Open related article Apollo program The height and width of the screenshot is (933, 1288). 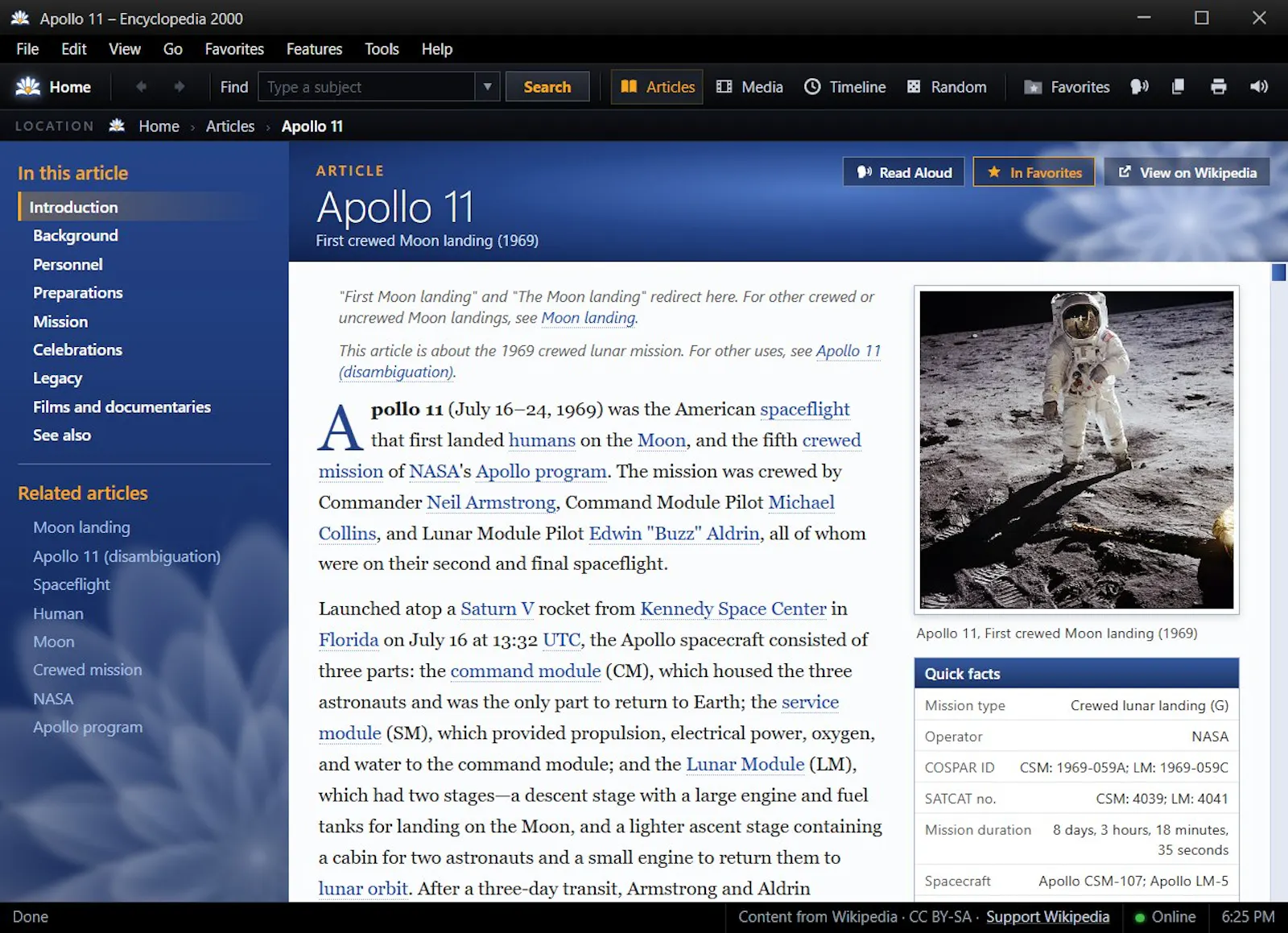pos(88,727)
